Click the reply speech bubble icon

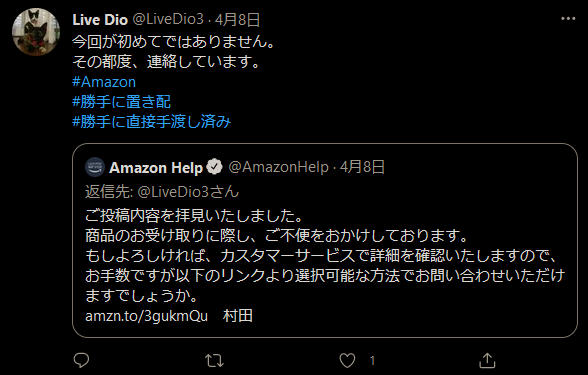coord(81,360)
